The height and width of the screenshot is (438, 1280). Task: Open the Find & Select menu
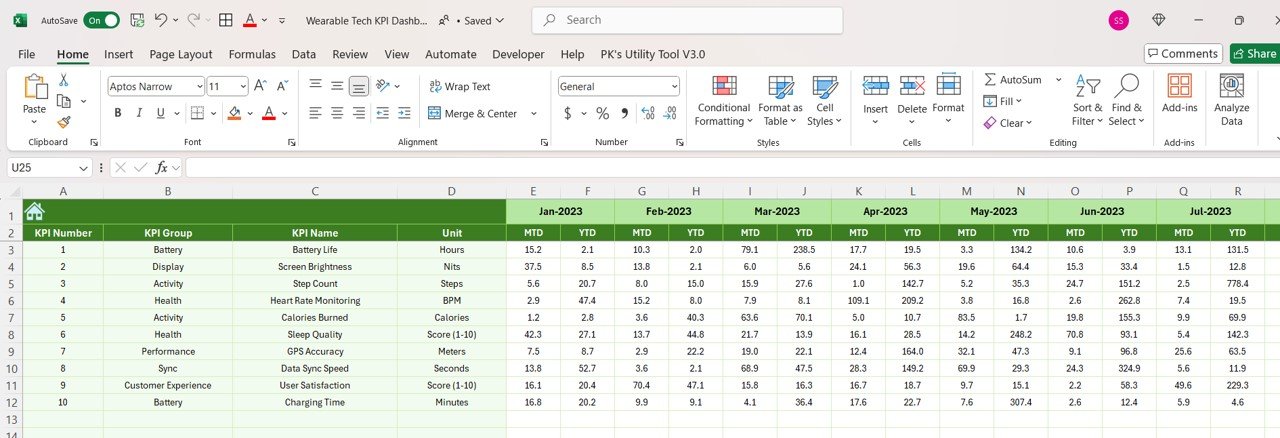coord(1126,100)
